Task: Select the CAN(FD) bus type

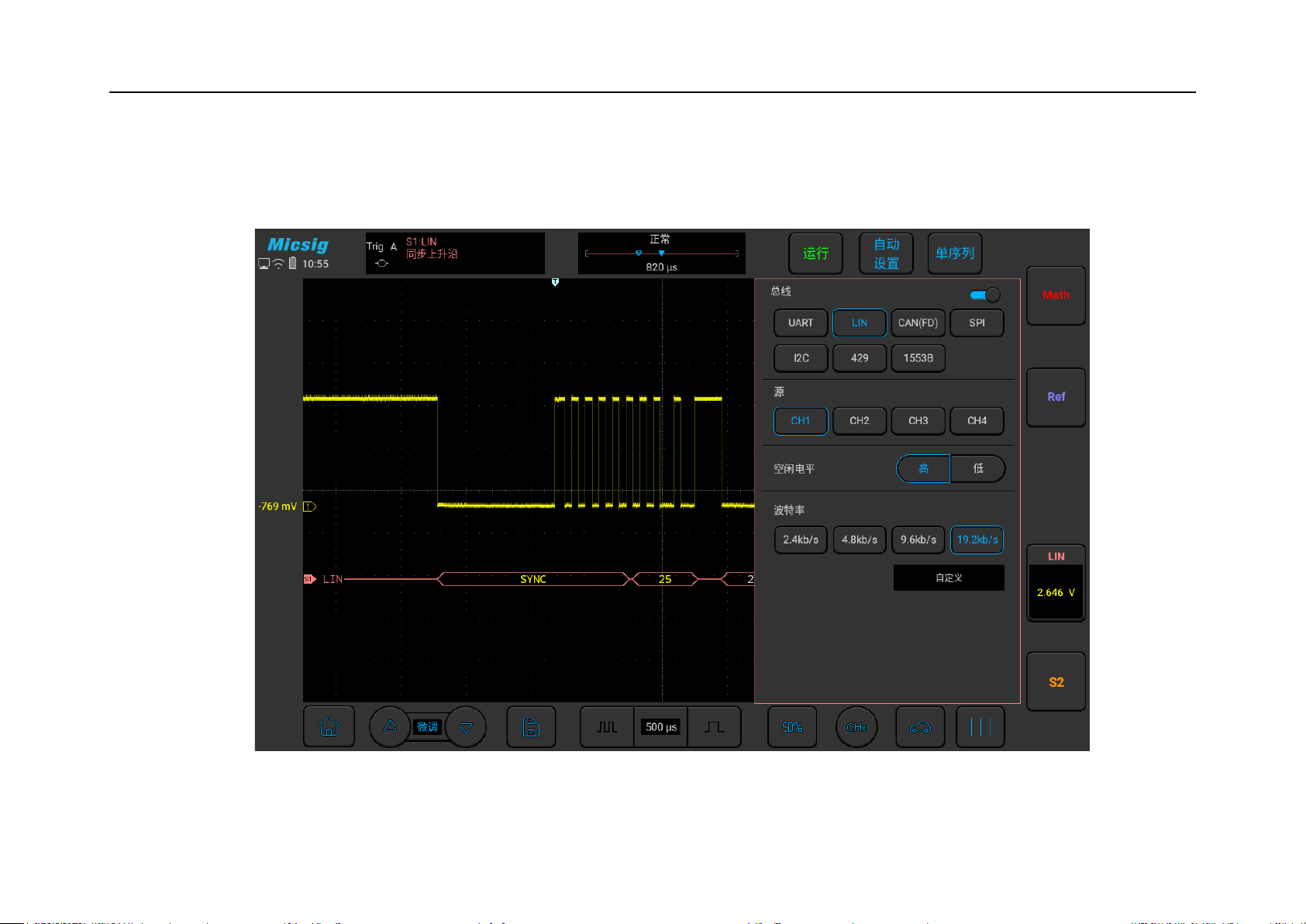Action: pyautogui.click(x=918, y=323)
